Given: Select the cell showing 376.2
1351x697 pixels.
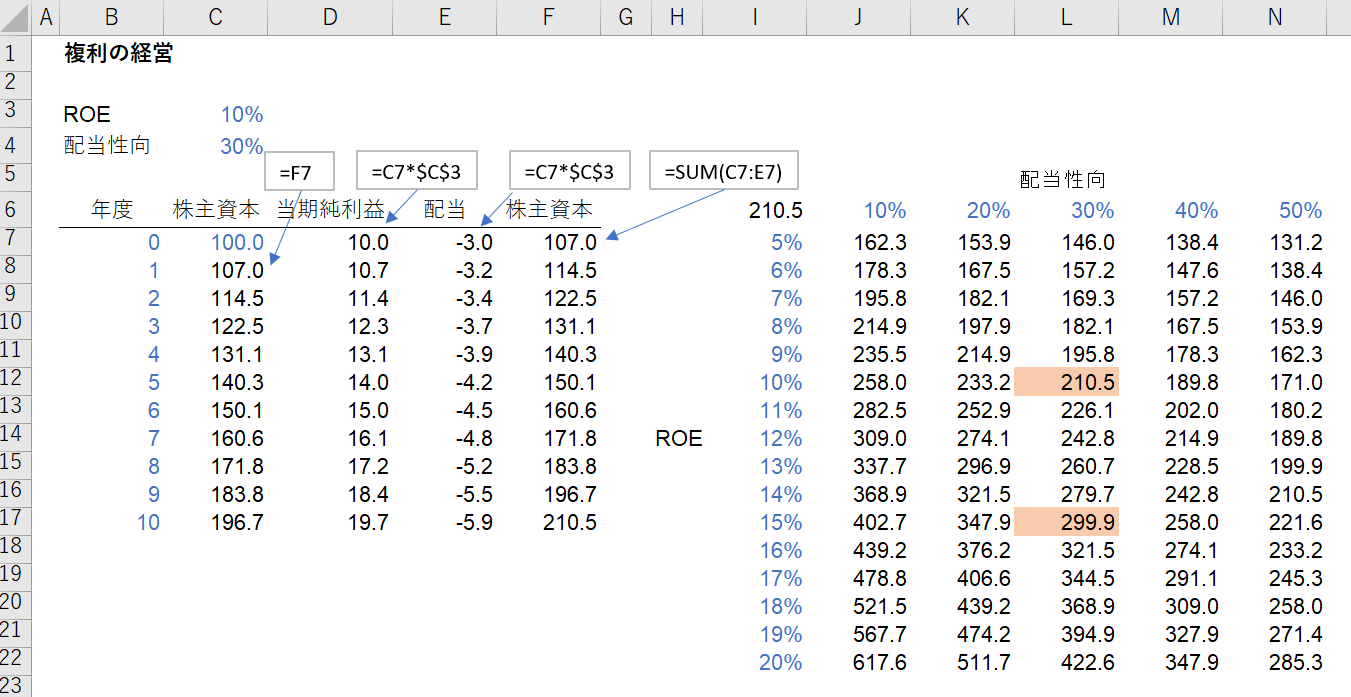Looking at the screenshot, I should click(x=984, y=549).
